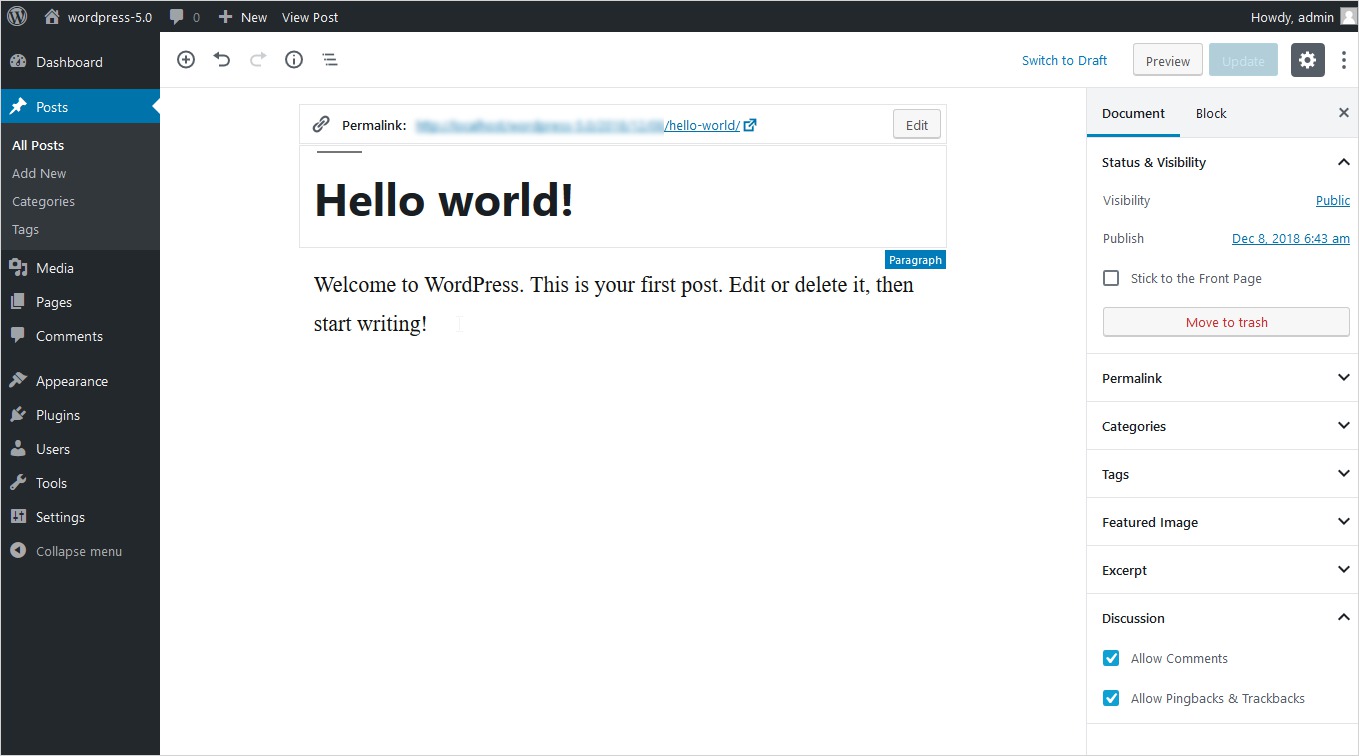Viewport: 1359px width, 756px height.
Task: Open the content structure info icon
Action: 294,60
